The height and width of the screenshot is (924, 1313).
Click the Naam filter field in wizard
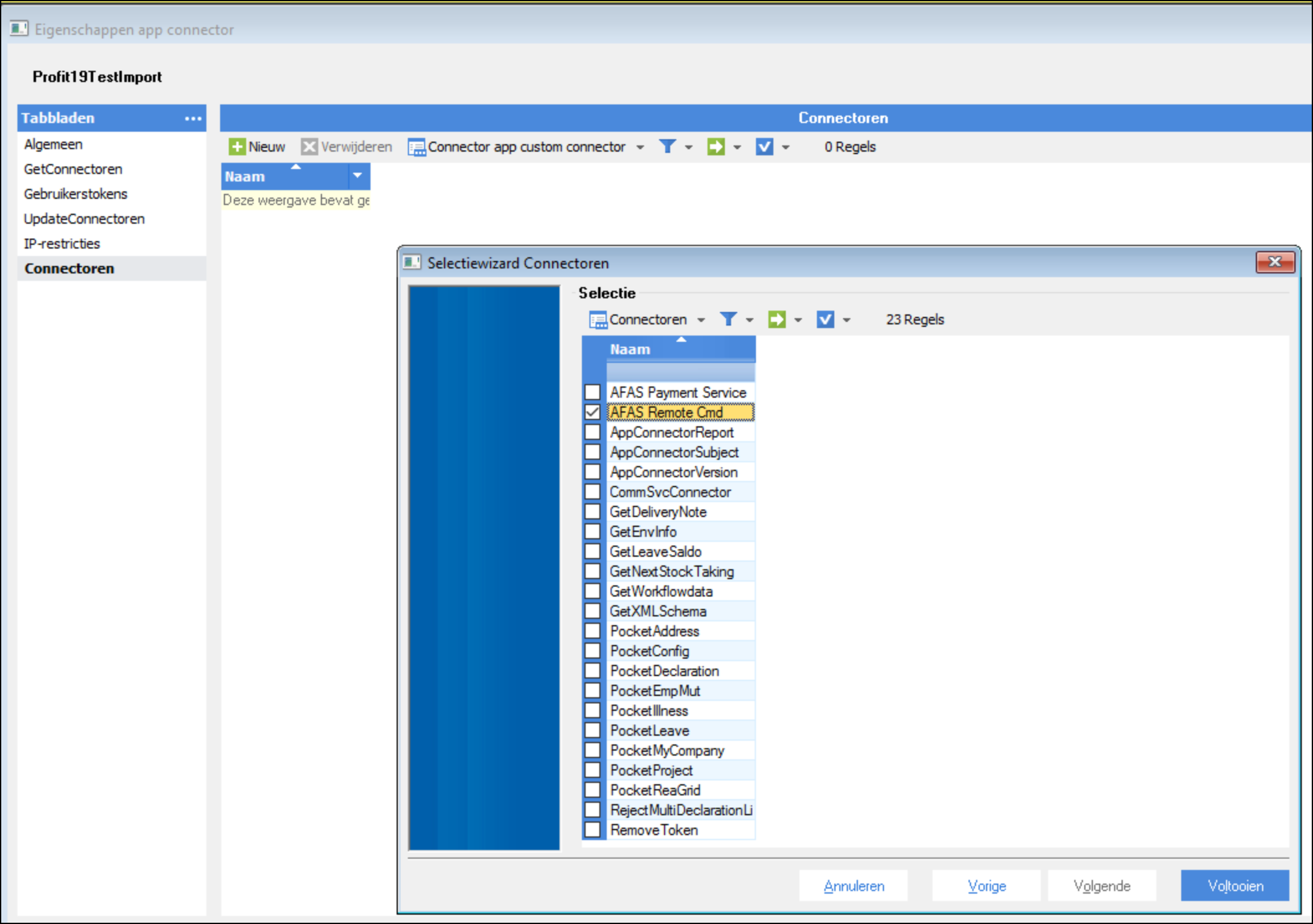click(x=680, y=372)
